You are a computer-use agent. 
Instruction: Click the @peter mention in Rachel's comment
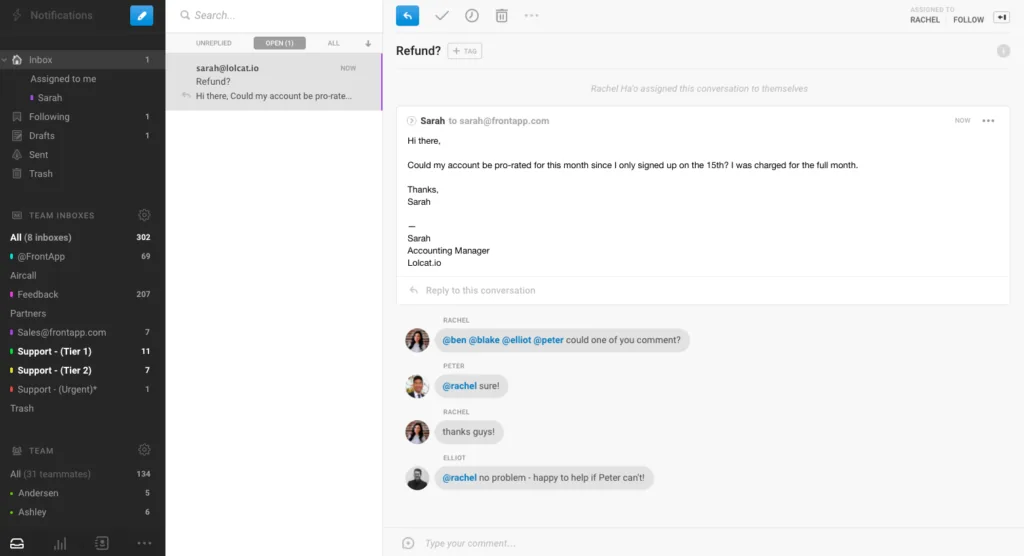pos(548,340)
